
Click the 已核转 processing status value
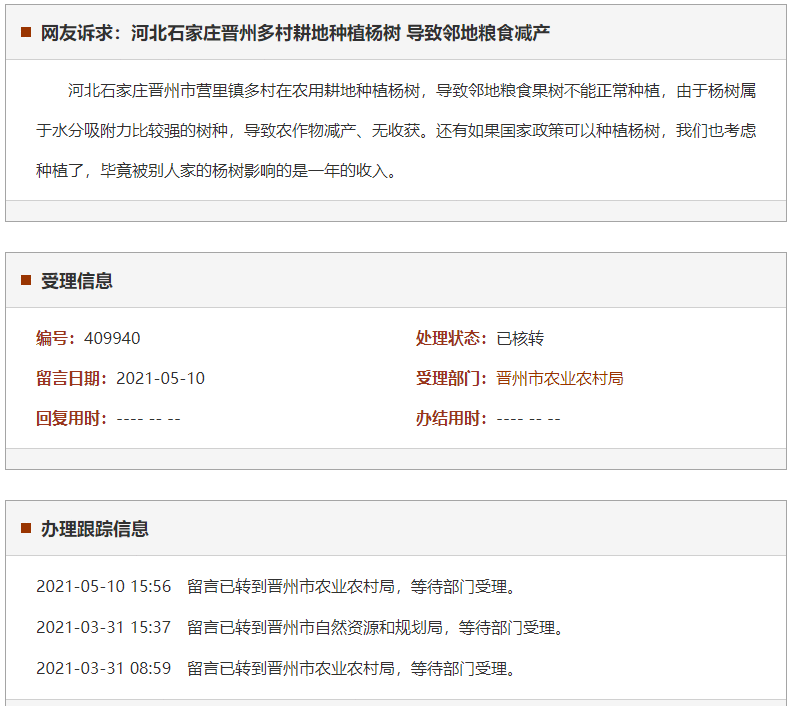coord(520,338)
